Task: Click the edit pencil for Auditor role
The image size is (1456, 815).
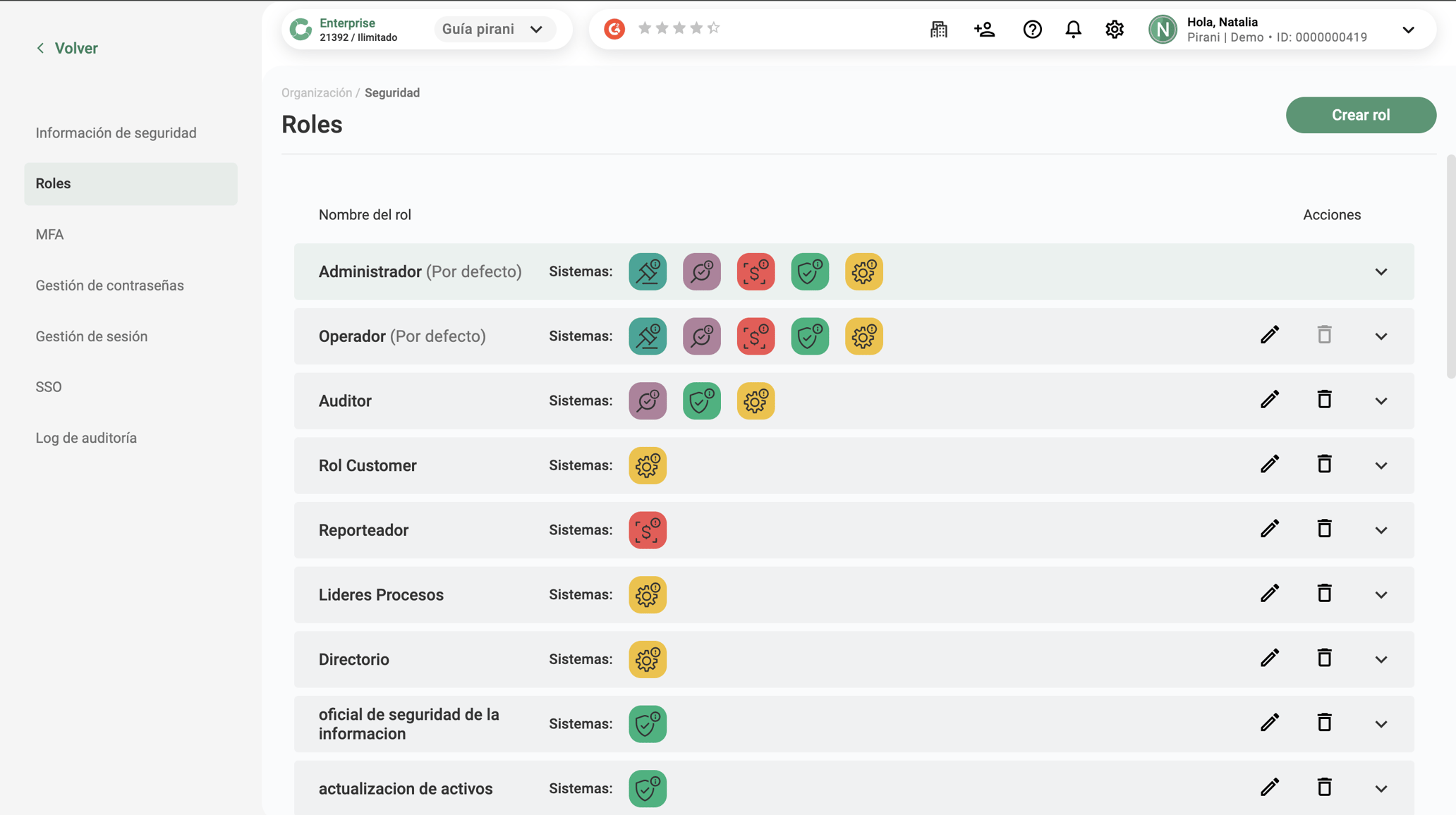Action: [1270, 400]
